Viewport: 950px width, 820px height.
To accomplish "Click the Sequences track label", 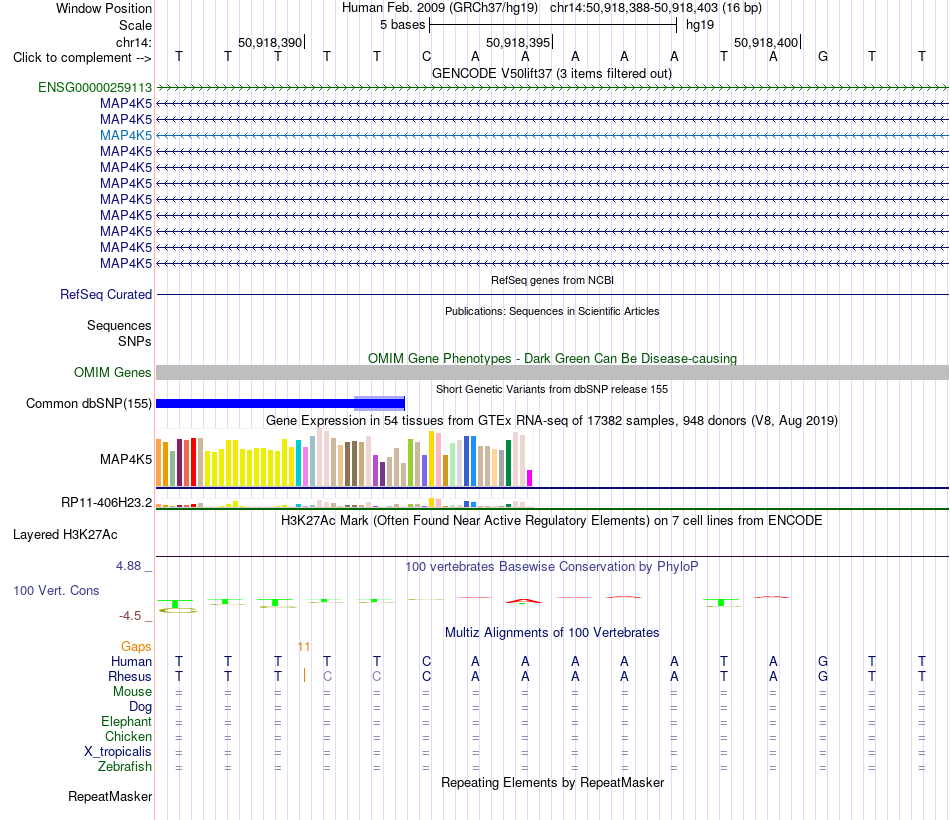I will pyautogui.click(x=119, y=325).
